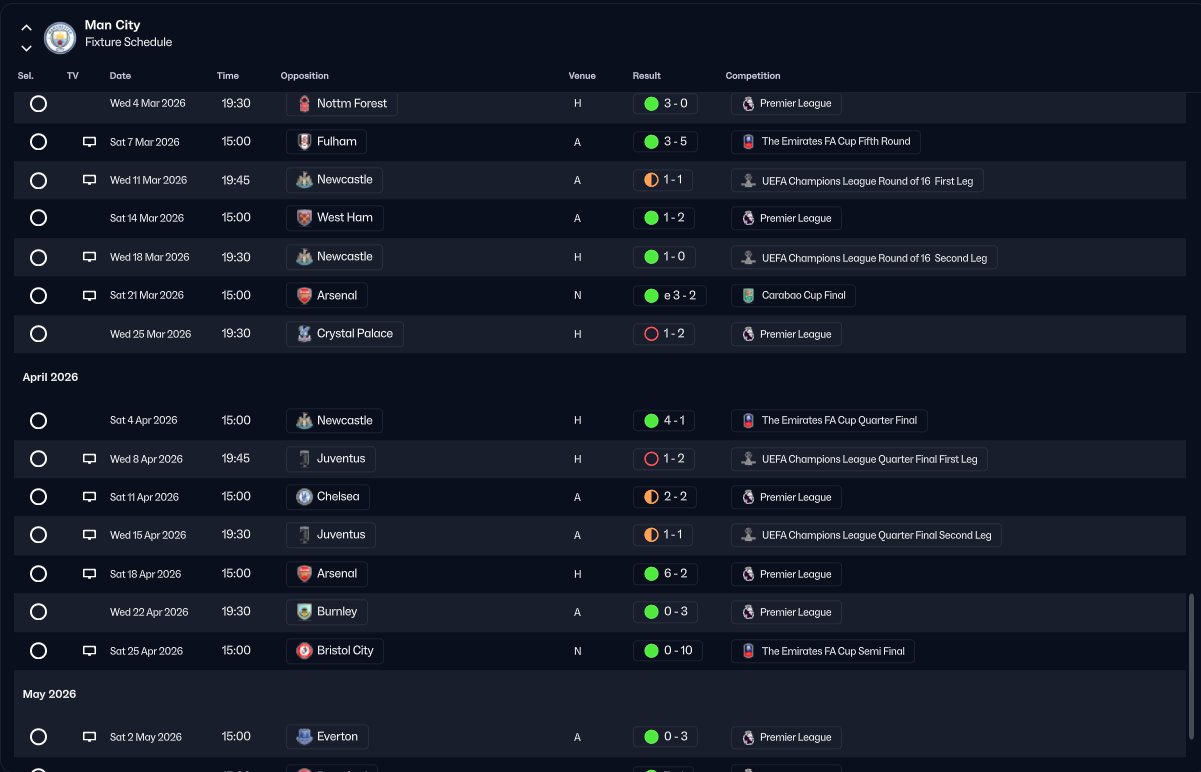
Task: Click the Man City club badge
Action: tap(61, 38)
